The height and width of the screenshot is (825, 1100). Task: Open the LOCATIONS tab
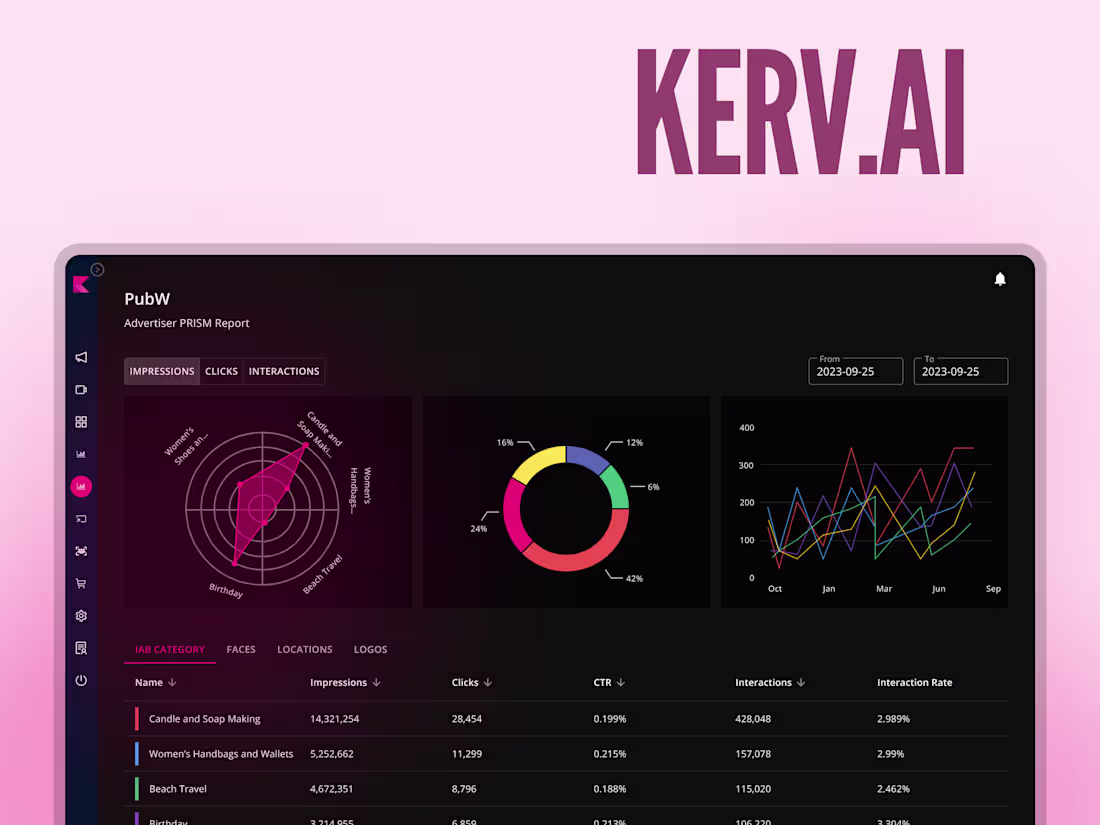pos(305,649)
